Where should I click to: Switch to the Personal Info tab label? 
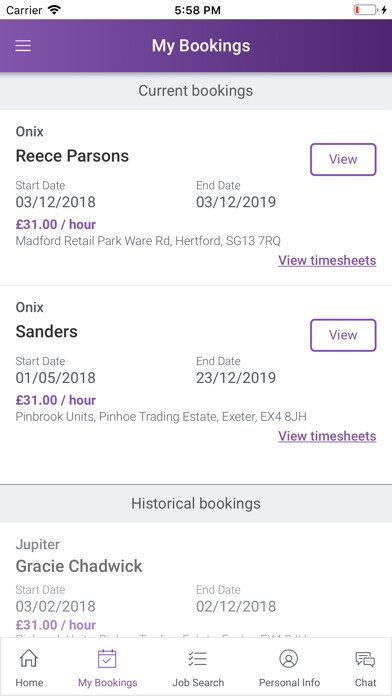pos(289,682)
